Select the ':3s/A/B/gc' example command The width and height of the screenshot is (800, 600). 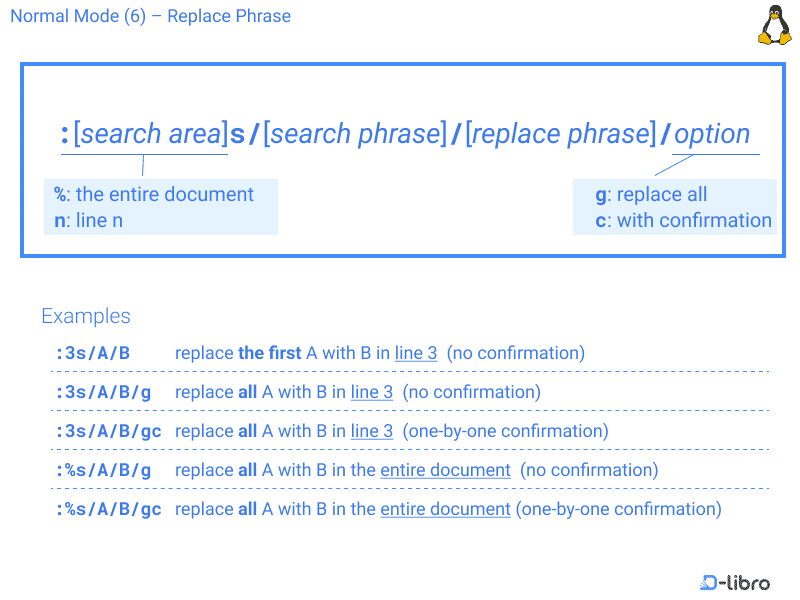point(109,432)
